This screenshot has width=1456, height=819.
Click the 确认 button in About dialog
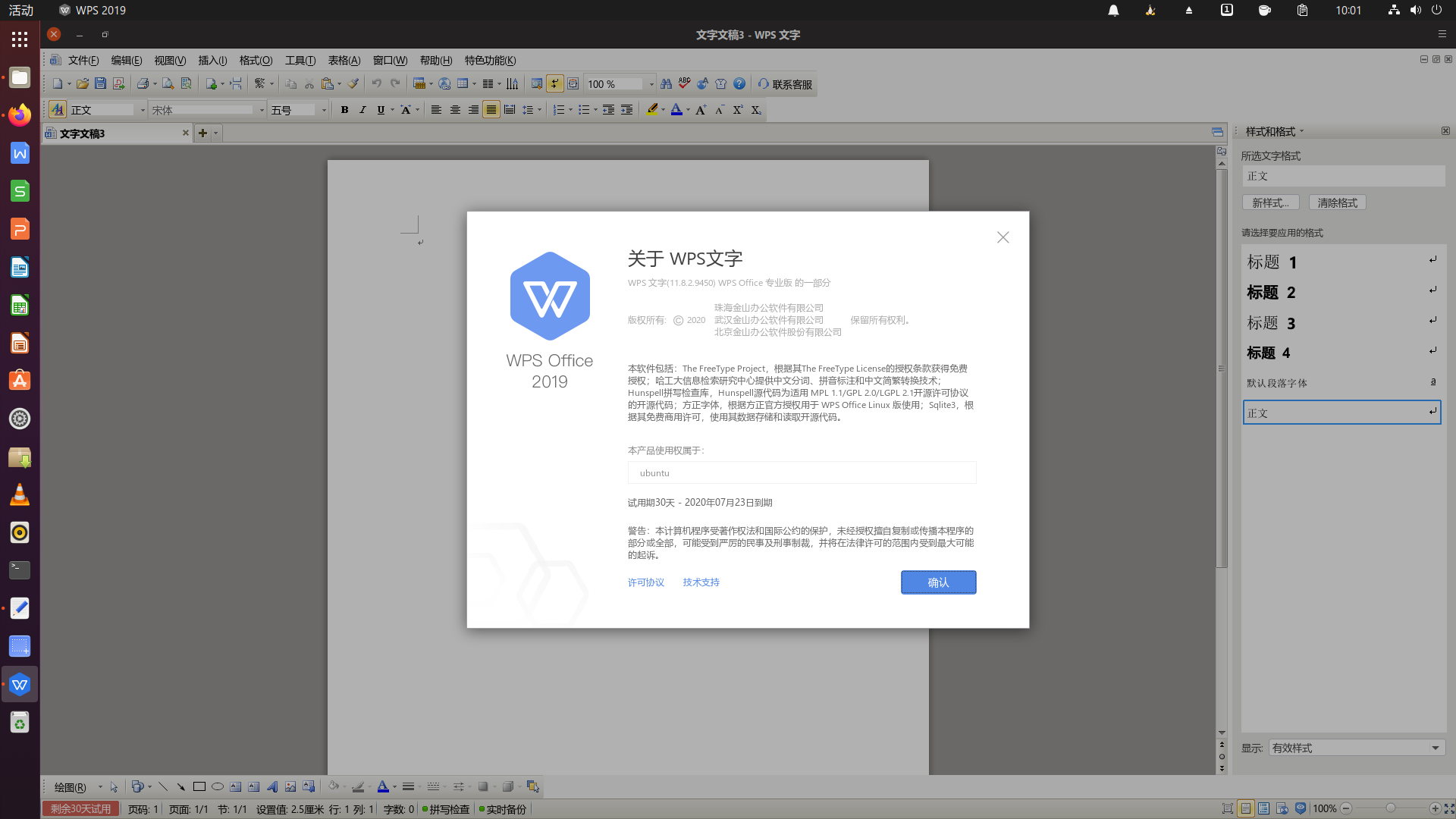tap(938, 582)
